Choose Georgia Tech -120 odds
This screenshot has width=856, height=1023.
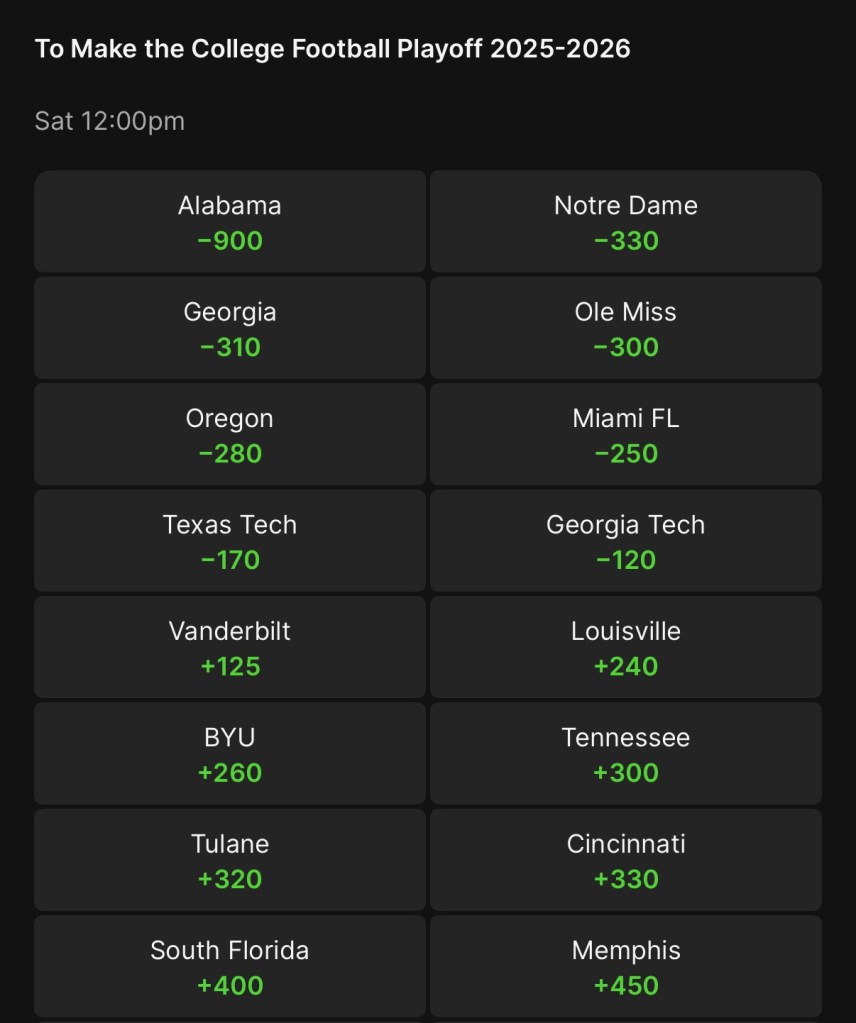click(x=626, y=541)
